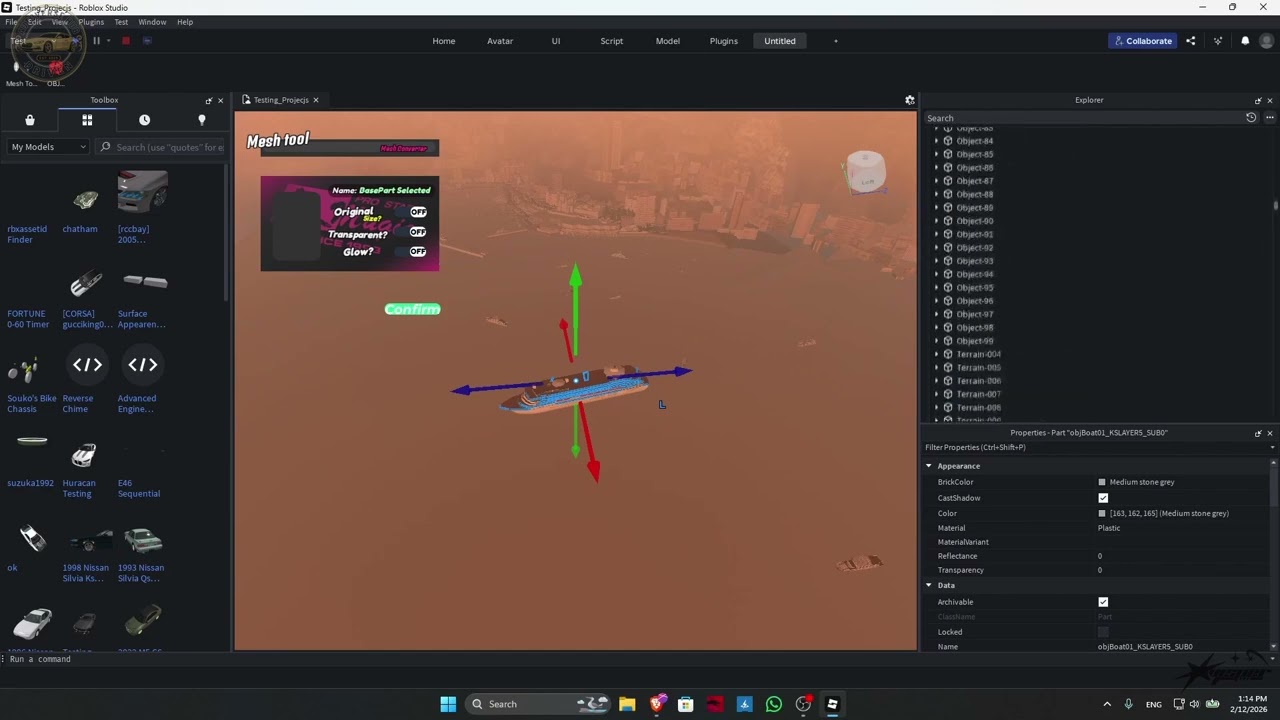The image size is (1280, 720).
Task: Click the Filter Properties input
Action: coord(1095,447)
